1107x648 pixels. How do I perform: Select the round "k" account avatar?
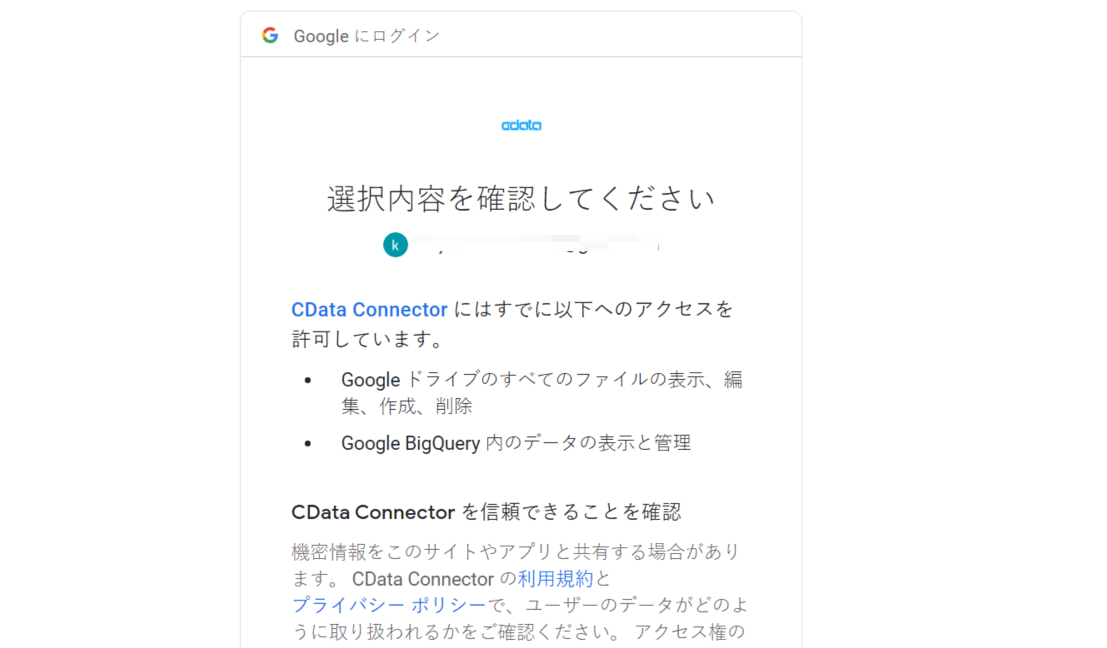pyautogui.click(x=395, y=244)
